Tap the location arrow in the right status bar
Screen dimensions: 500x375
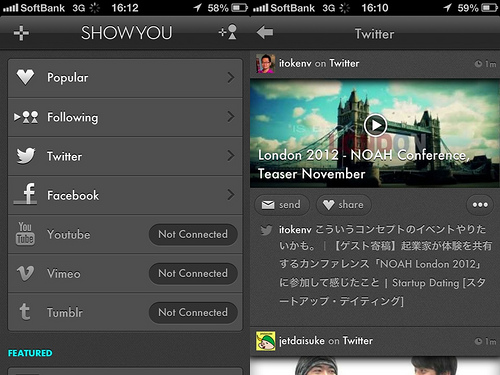[447, 7]
